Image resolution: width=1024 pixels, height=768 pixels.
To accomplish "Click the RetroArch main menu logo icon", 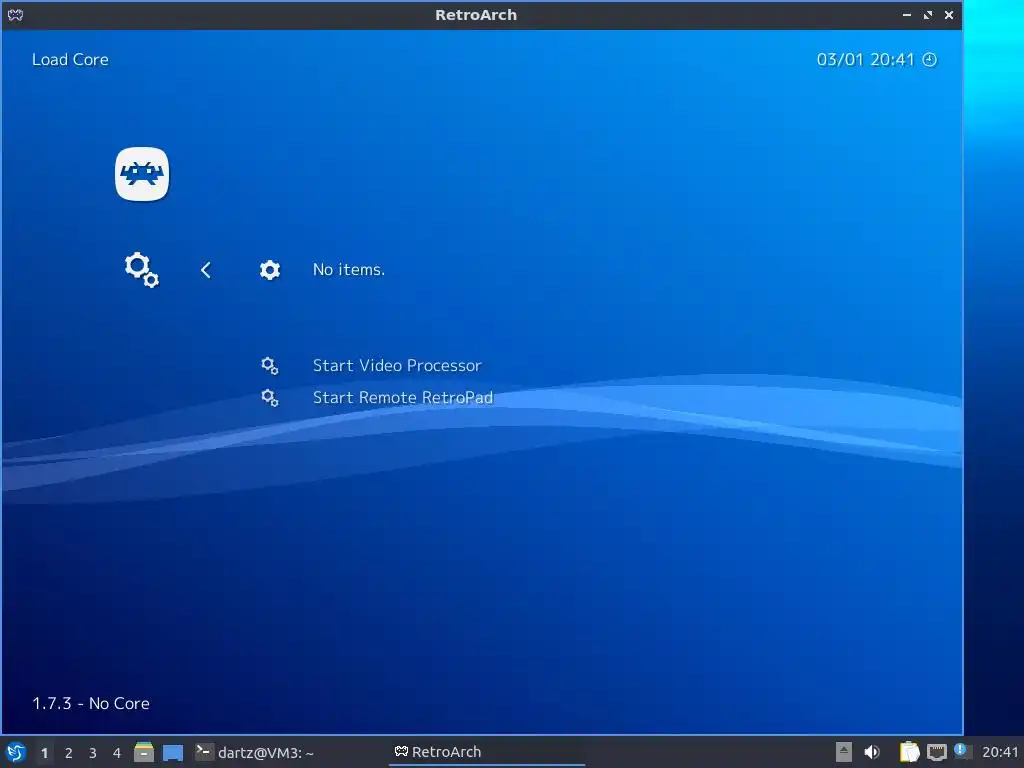I will click(x=142, y=174).
